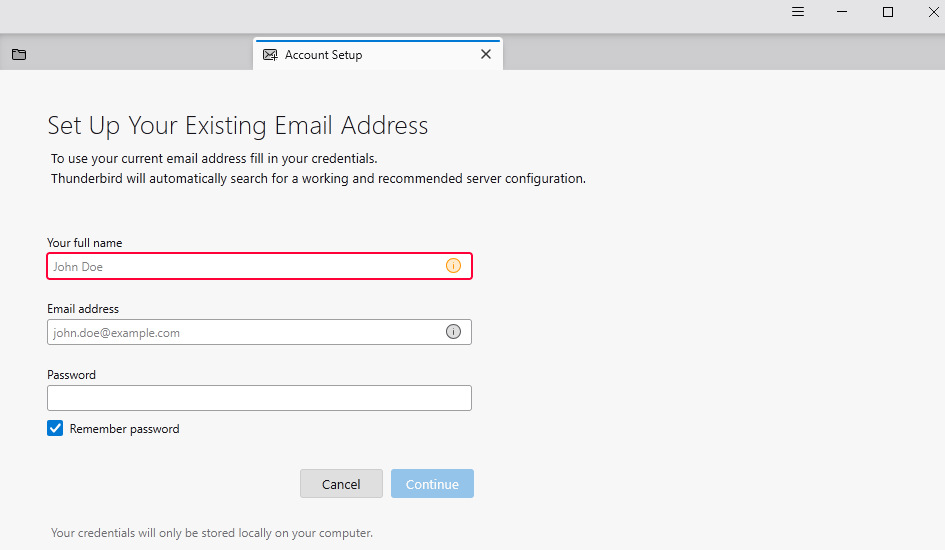This screenshot has width=945, height=550.
Task: Open the Thunderbird application menu
Action: coord(798,12)
